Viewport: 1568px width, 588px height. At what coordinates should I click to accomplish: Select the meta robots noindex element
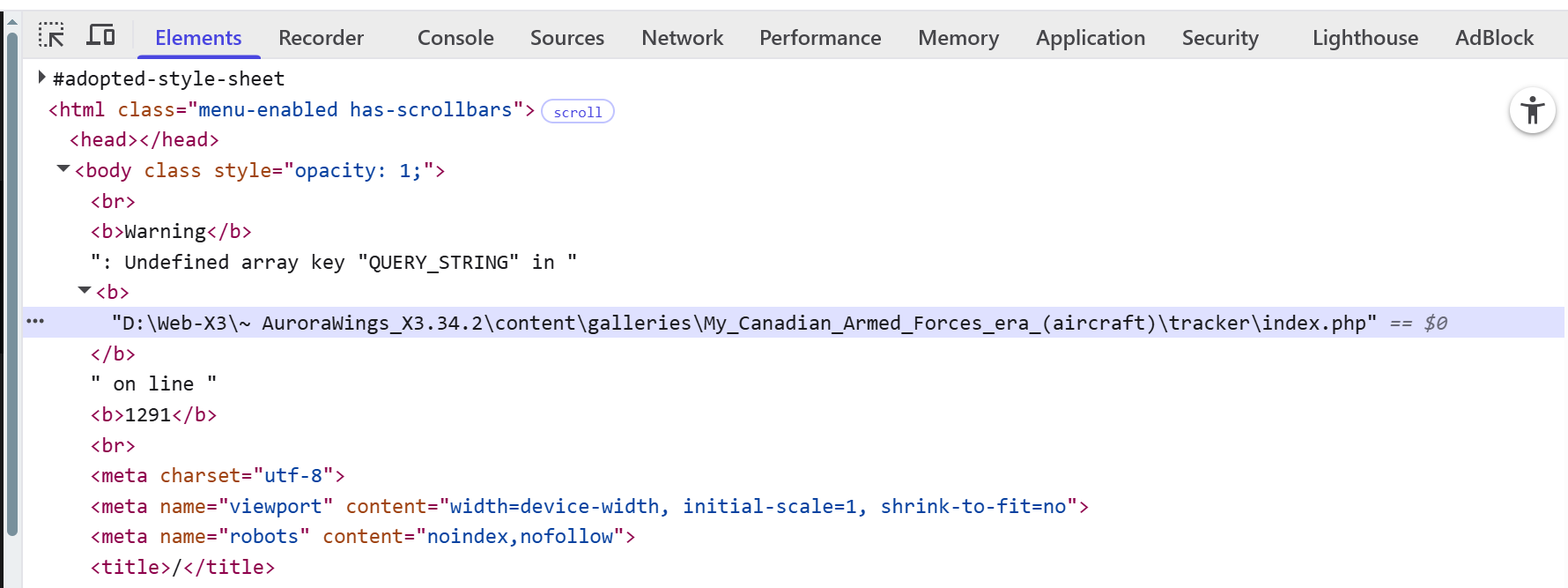click(363, 536)
